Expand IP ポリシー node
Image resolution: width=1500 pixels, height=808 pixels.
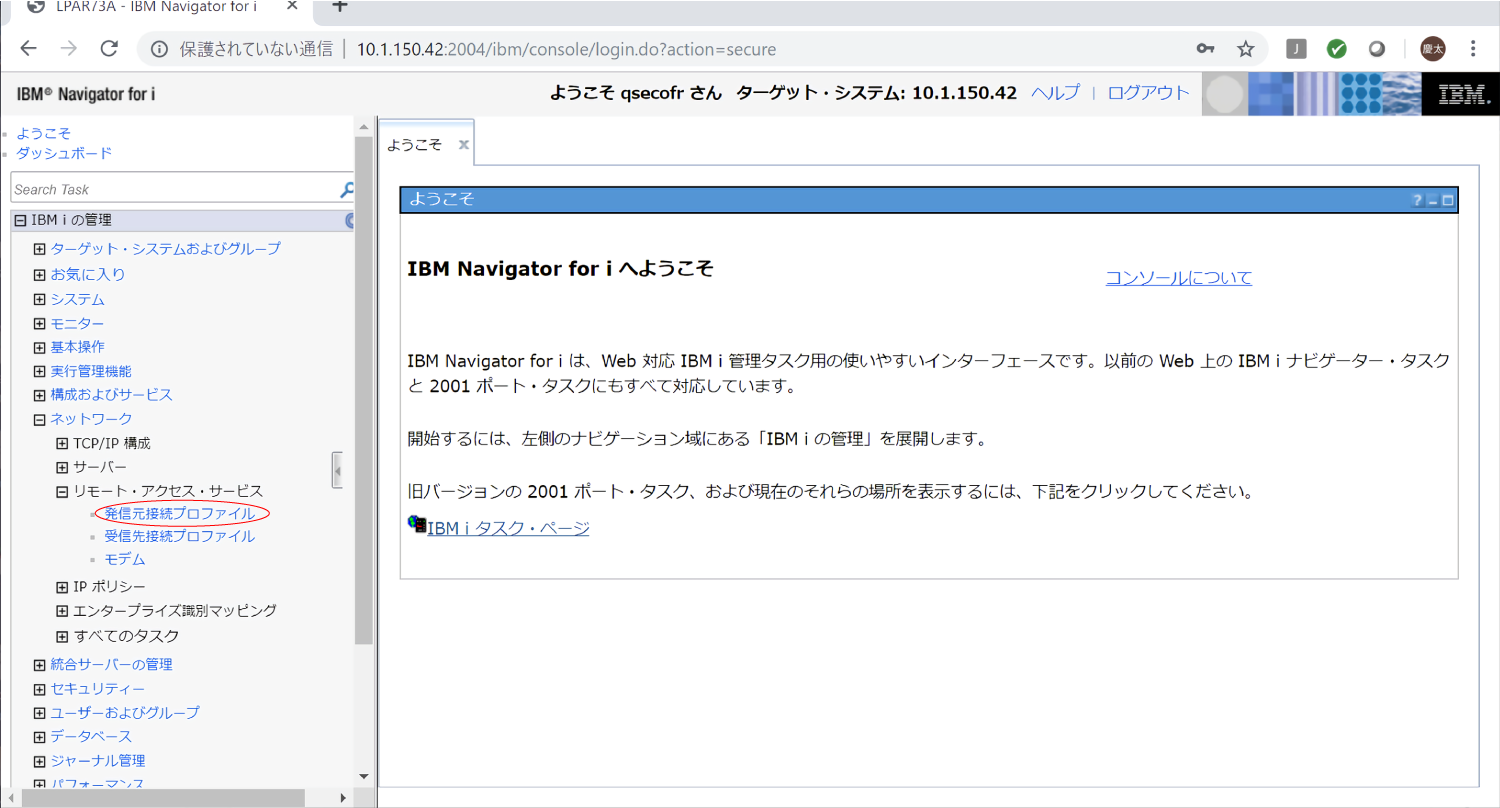(62, 586)
